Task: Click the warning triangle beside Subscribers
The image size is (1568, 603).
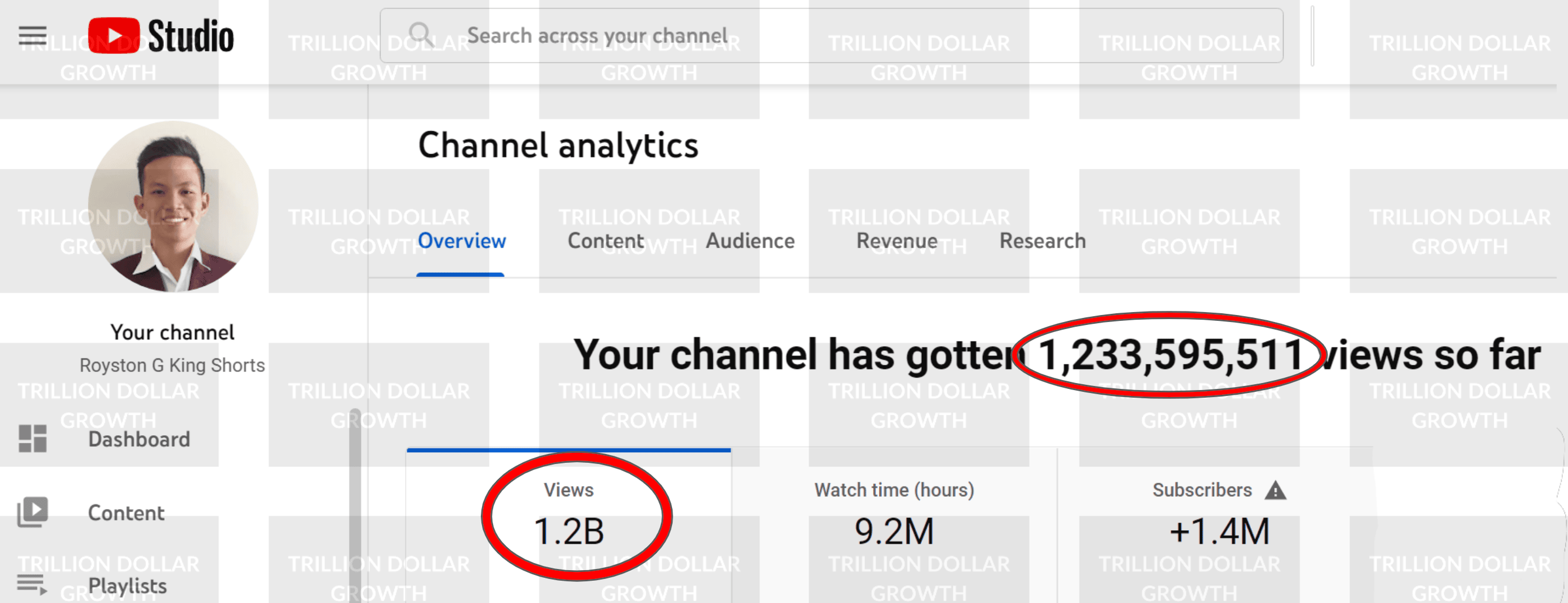Action: [1275, 490]
